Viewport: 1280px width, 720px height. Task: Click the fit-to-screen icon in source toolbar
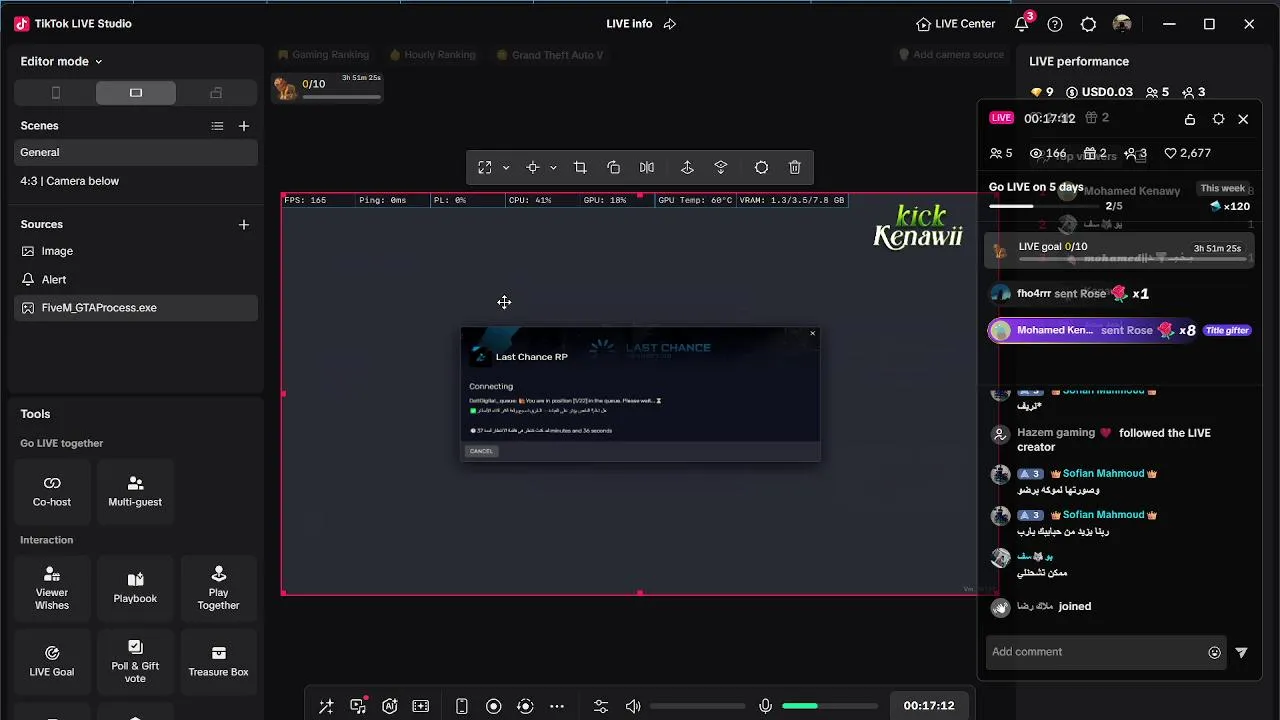(485, 168)
